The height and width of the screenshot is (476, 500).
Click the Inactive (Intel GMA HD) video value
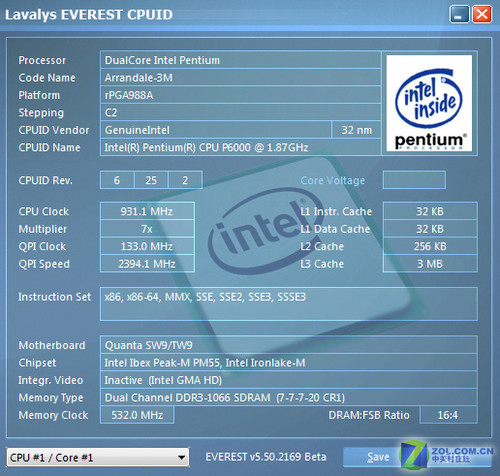point(289,380)
